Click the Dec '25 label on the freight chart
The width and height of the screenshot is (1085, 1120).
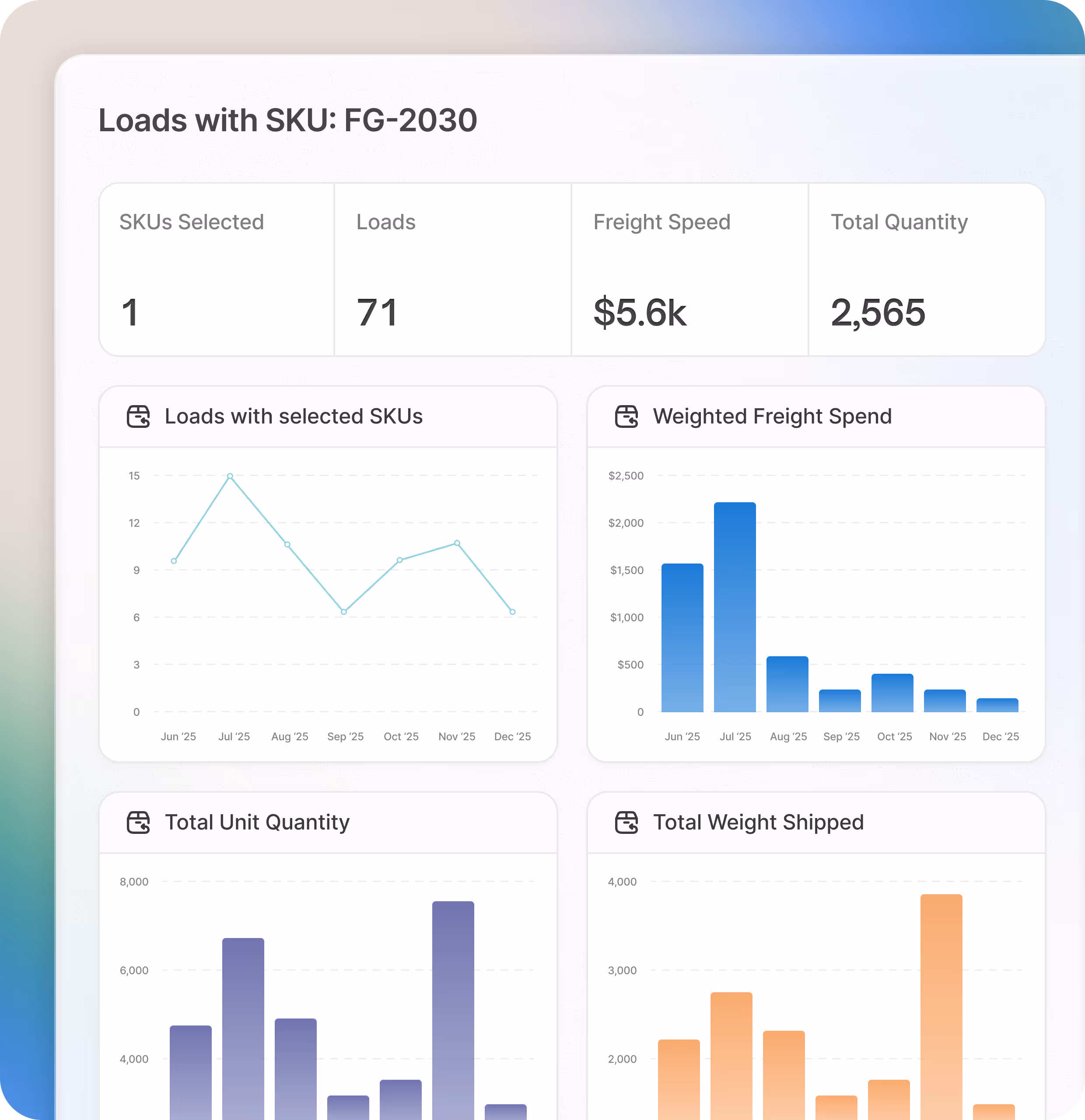pyautogui.click(x=1001, y=737)
